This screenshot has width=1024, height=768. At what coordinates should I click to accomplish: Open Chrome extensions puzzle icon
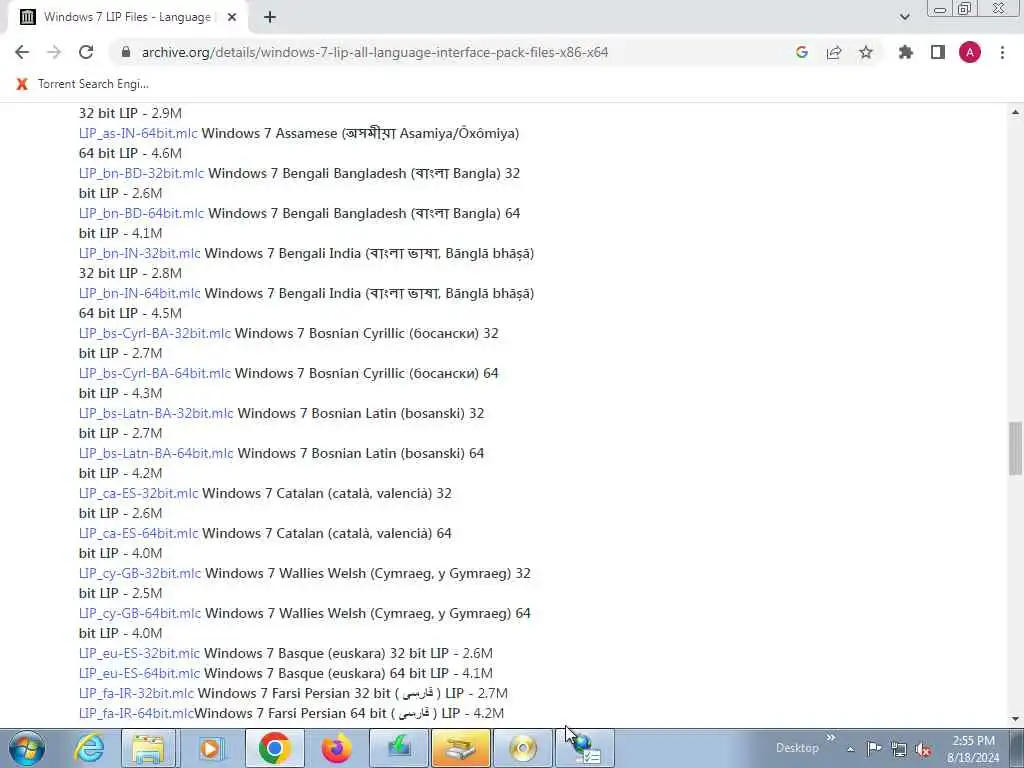pos(906,52)
